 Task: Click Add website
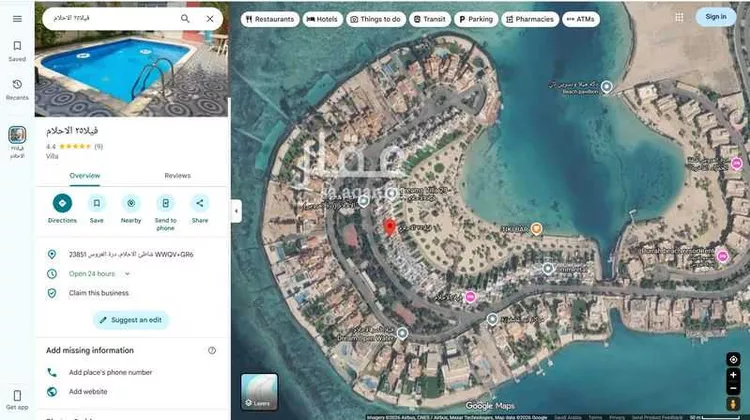(88, 392)
